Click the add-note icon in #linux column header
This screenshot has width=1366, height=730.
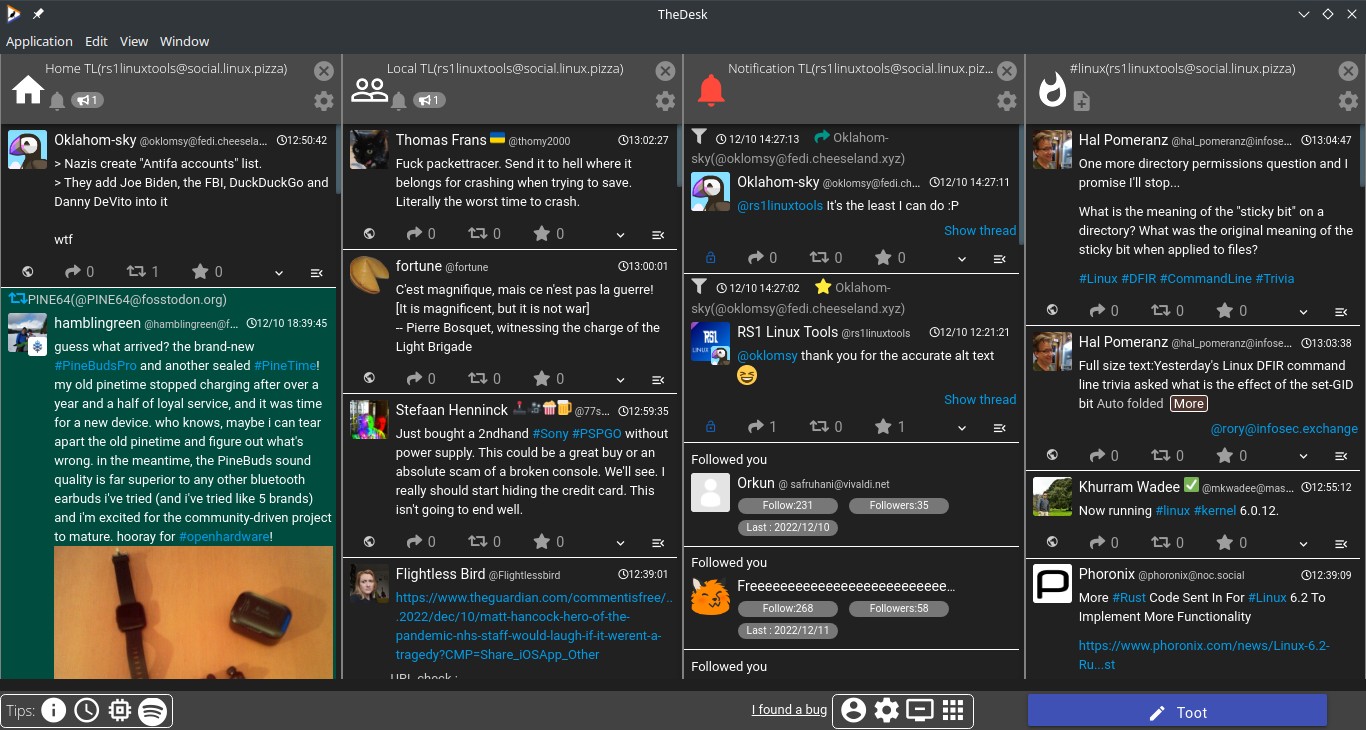click(x=1082, y=100)
